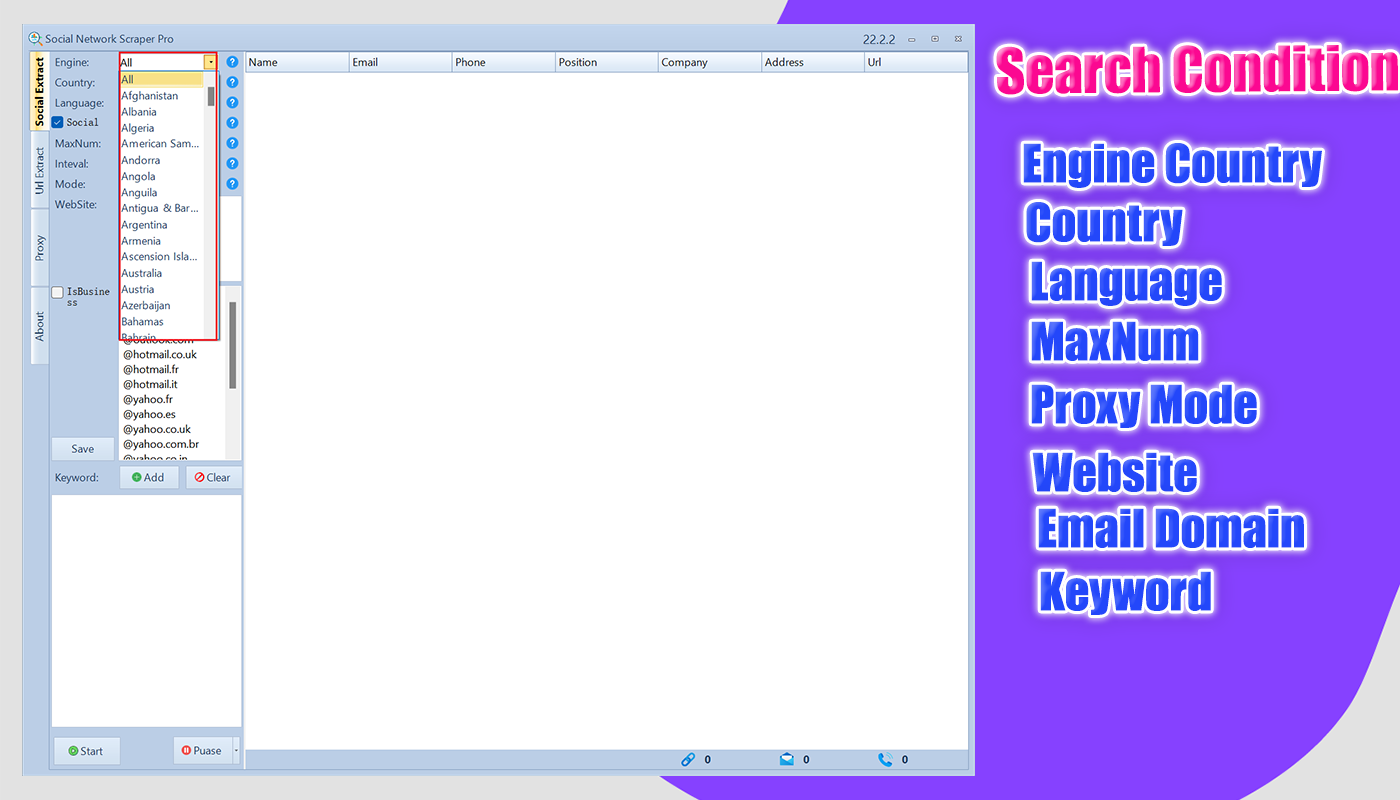Click the Puase button
The height and width of the screenshot is (800, 1400).
202,751
